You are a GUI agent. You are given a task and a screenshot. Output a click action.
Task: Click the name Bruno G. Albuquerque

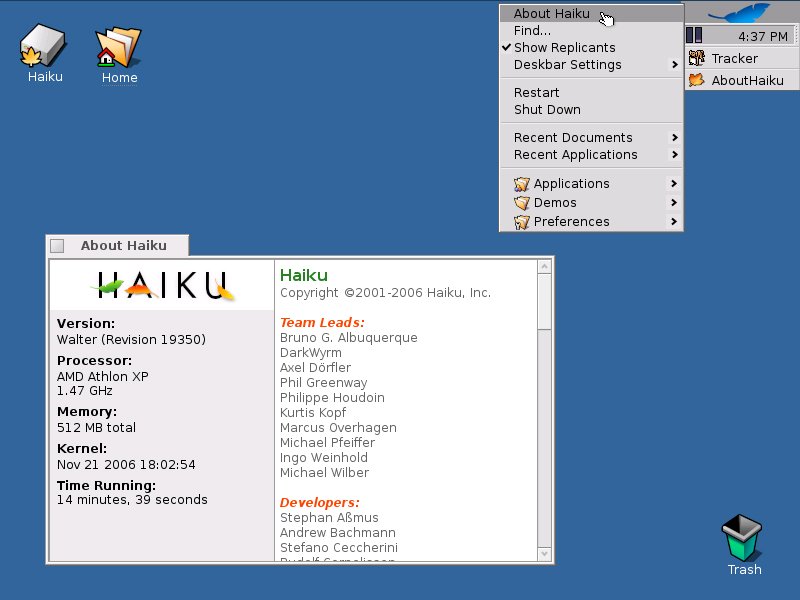click(x=348, y=338)
